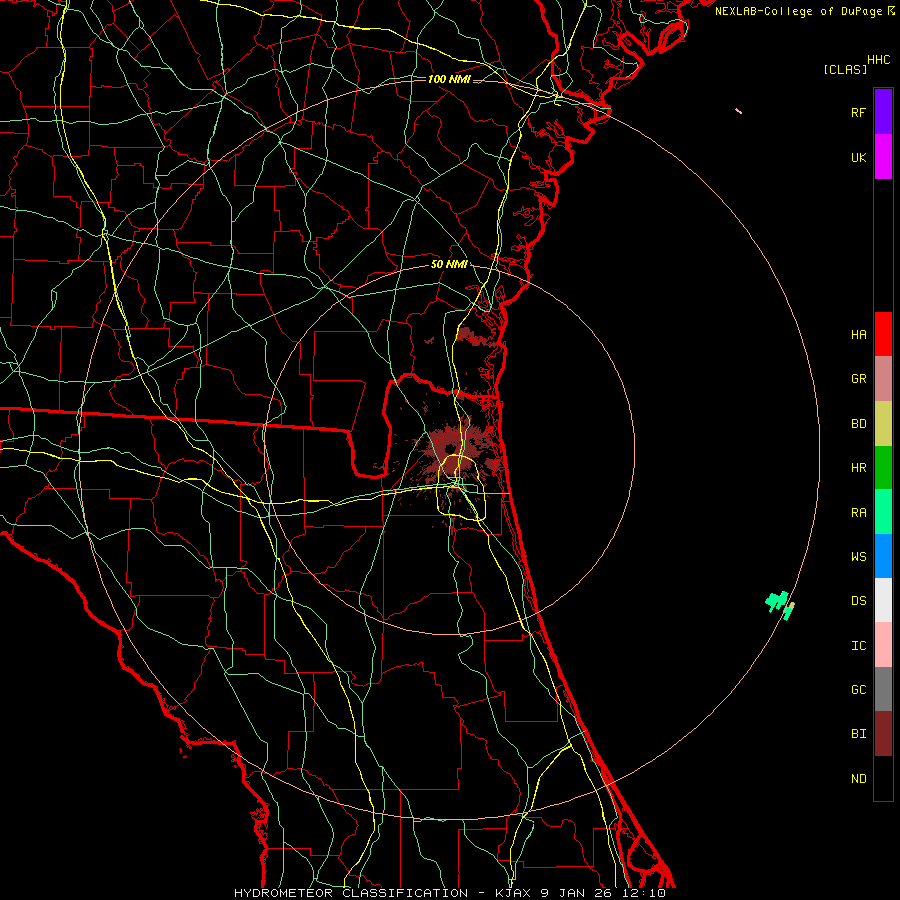Click the DS legend label

858,601
